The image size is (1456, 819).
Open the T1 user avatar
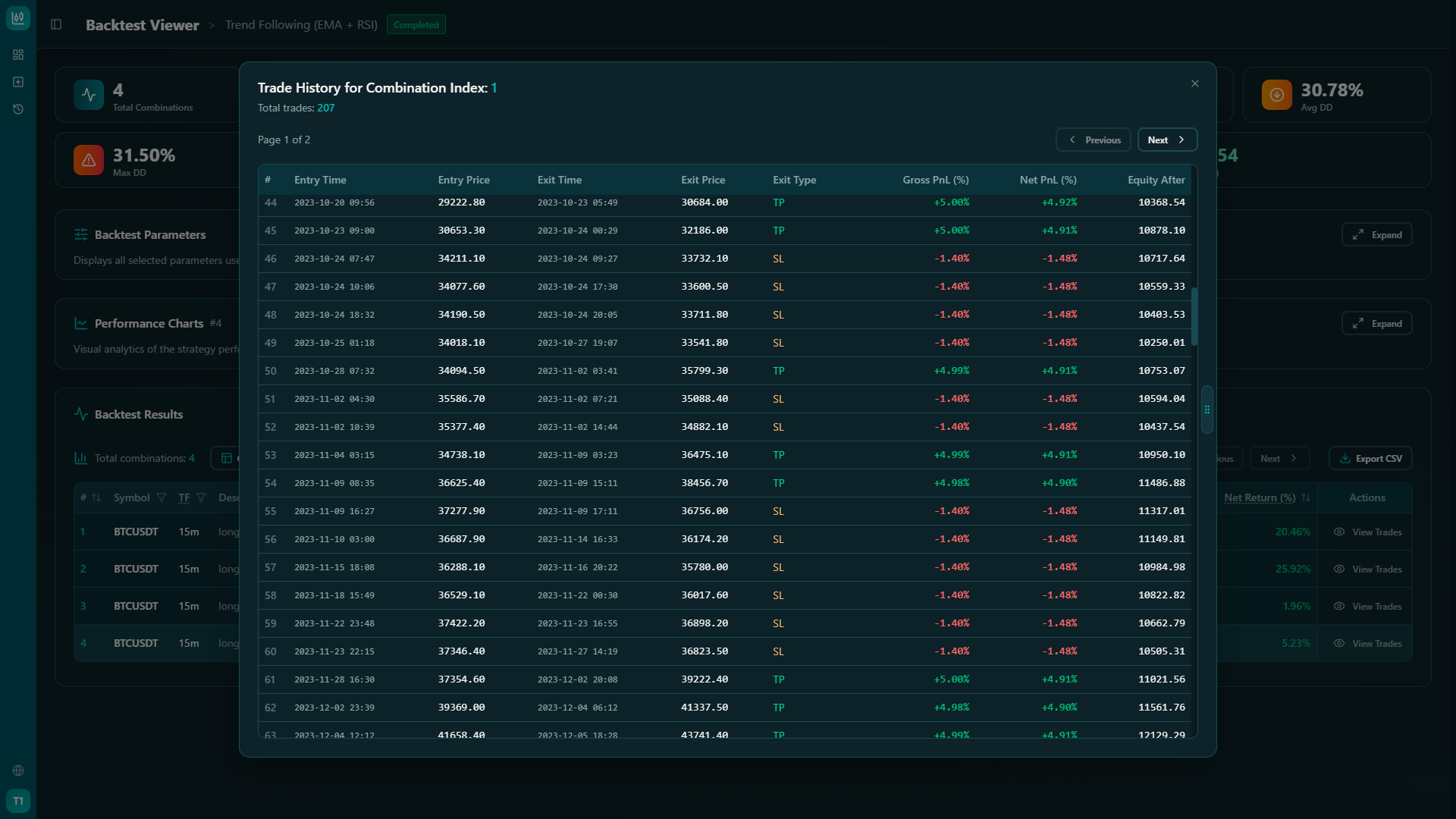pos(18,801)
